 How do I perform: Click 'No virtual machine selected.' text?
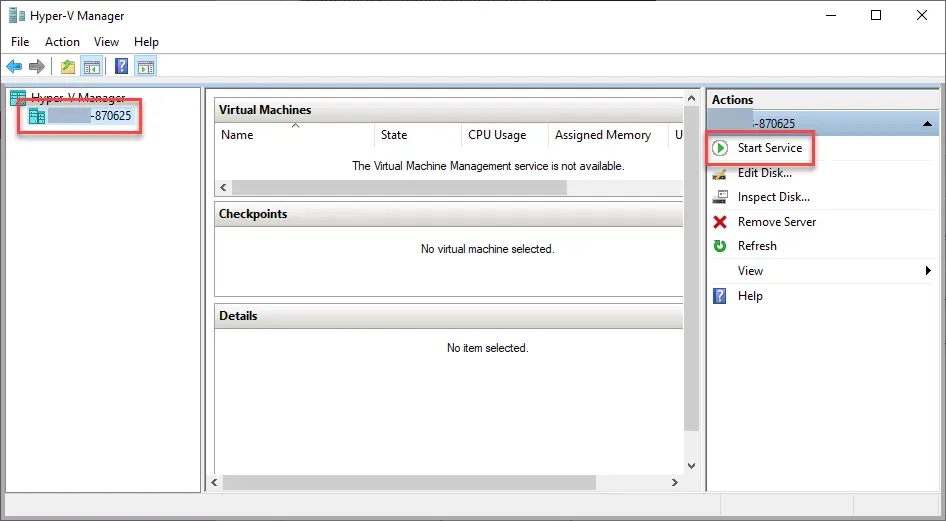(487, 249)
